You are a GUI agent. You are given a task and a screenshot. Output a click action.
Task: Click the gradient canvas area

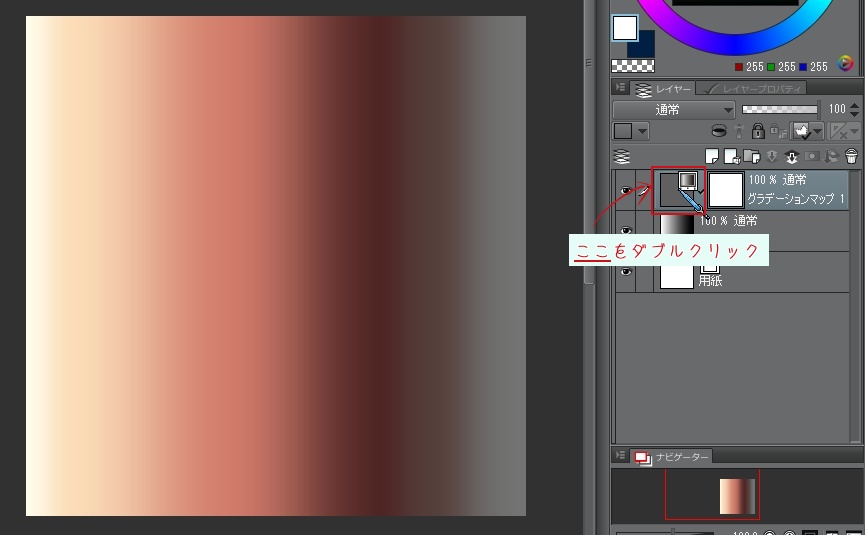click(276, 266)
